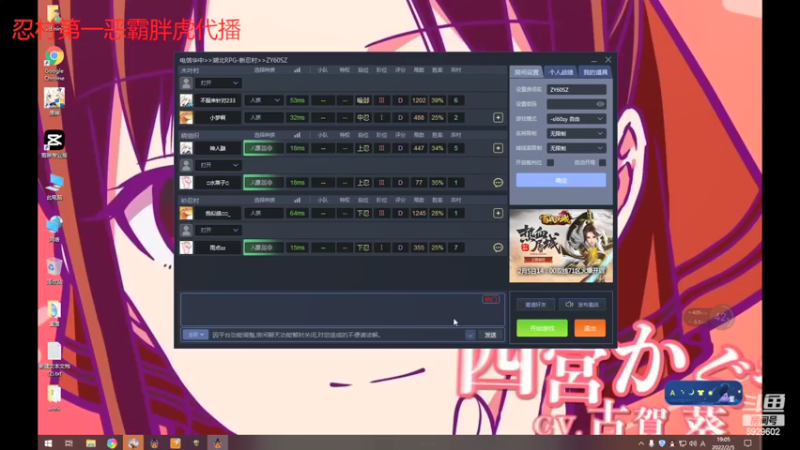Click the fist avatar on the 355 games row
800x450 pixels.
click(x=186, y=247)
